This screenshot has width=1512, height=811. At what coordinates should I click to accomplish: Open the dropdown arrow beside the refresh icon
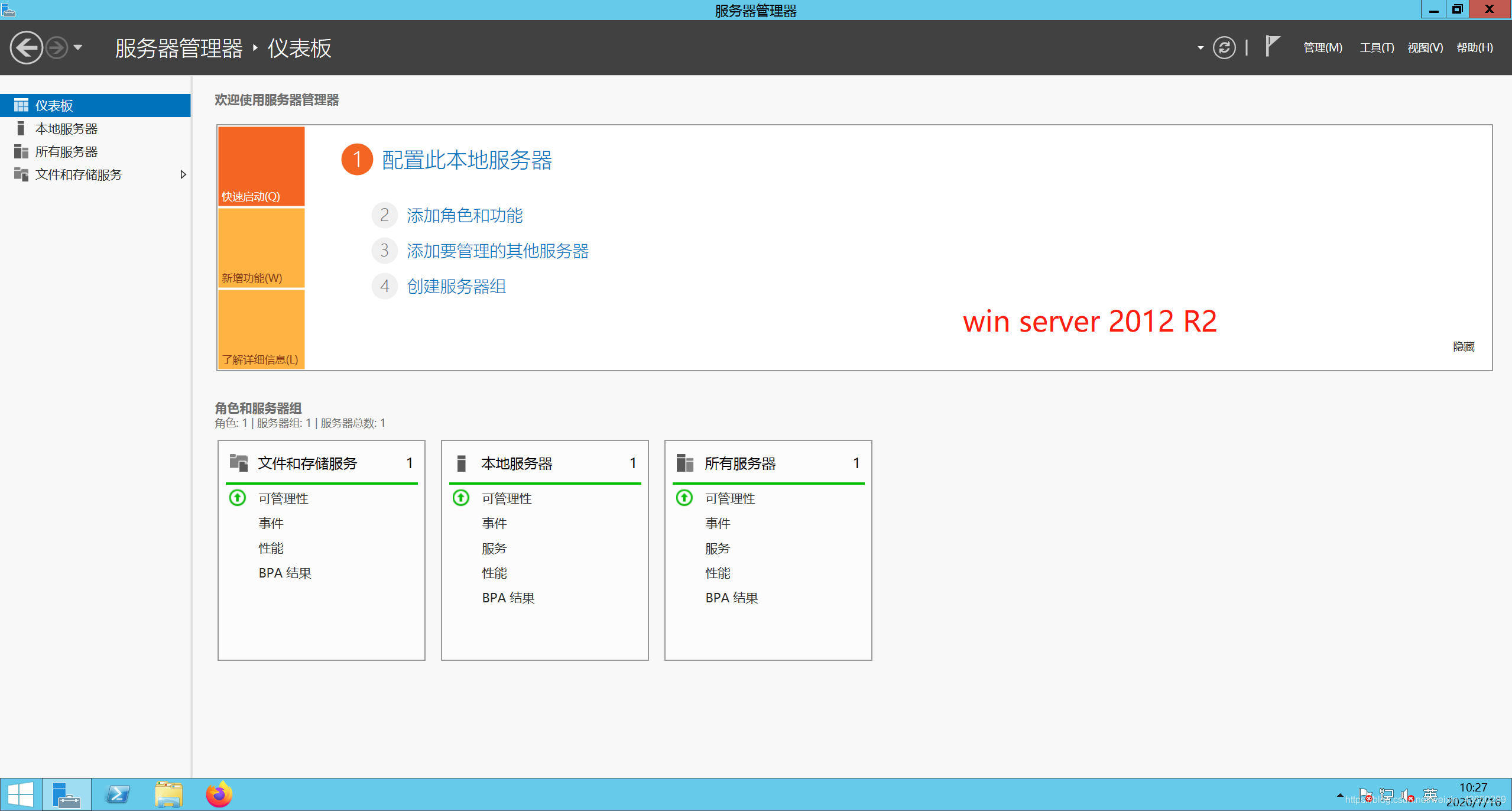point(1200,47)
